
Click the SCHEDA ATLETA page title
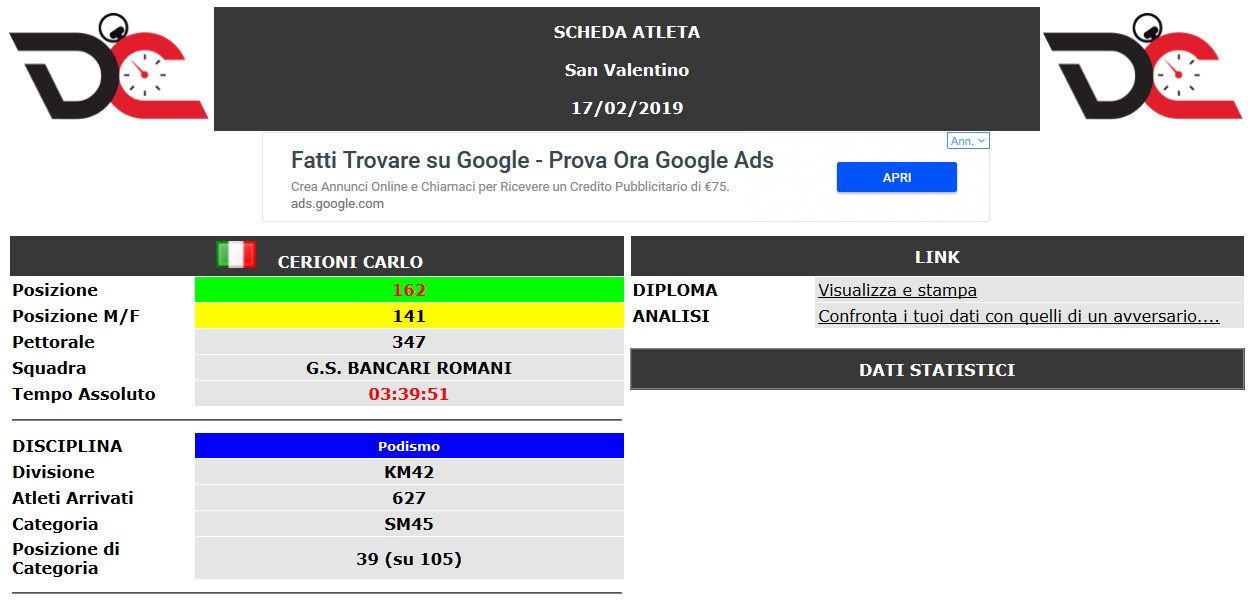tap(627, 32)
